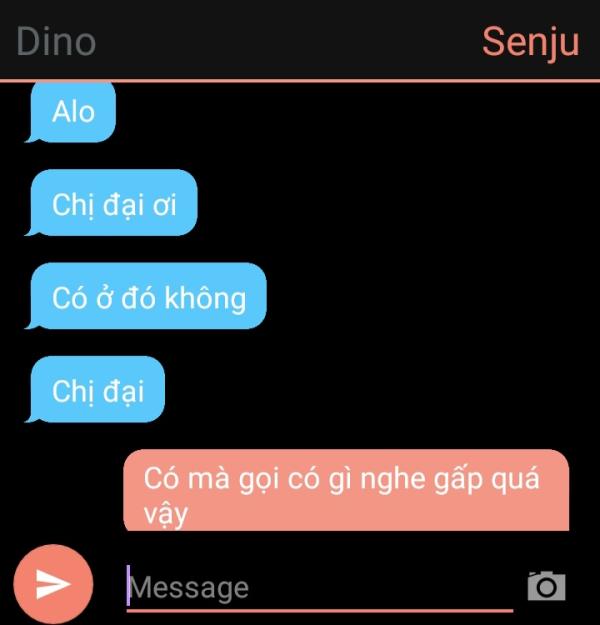Image resolution: width=600 pixels, height=625 pixels.
Task: Tap the word "không" in the blue message
Action: click(205, 299)
